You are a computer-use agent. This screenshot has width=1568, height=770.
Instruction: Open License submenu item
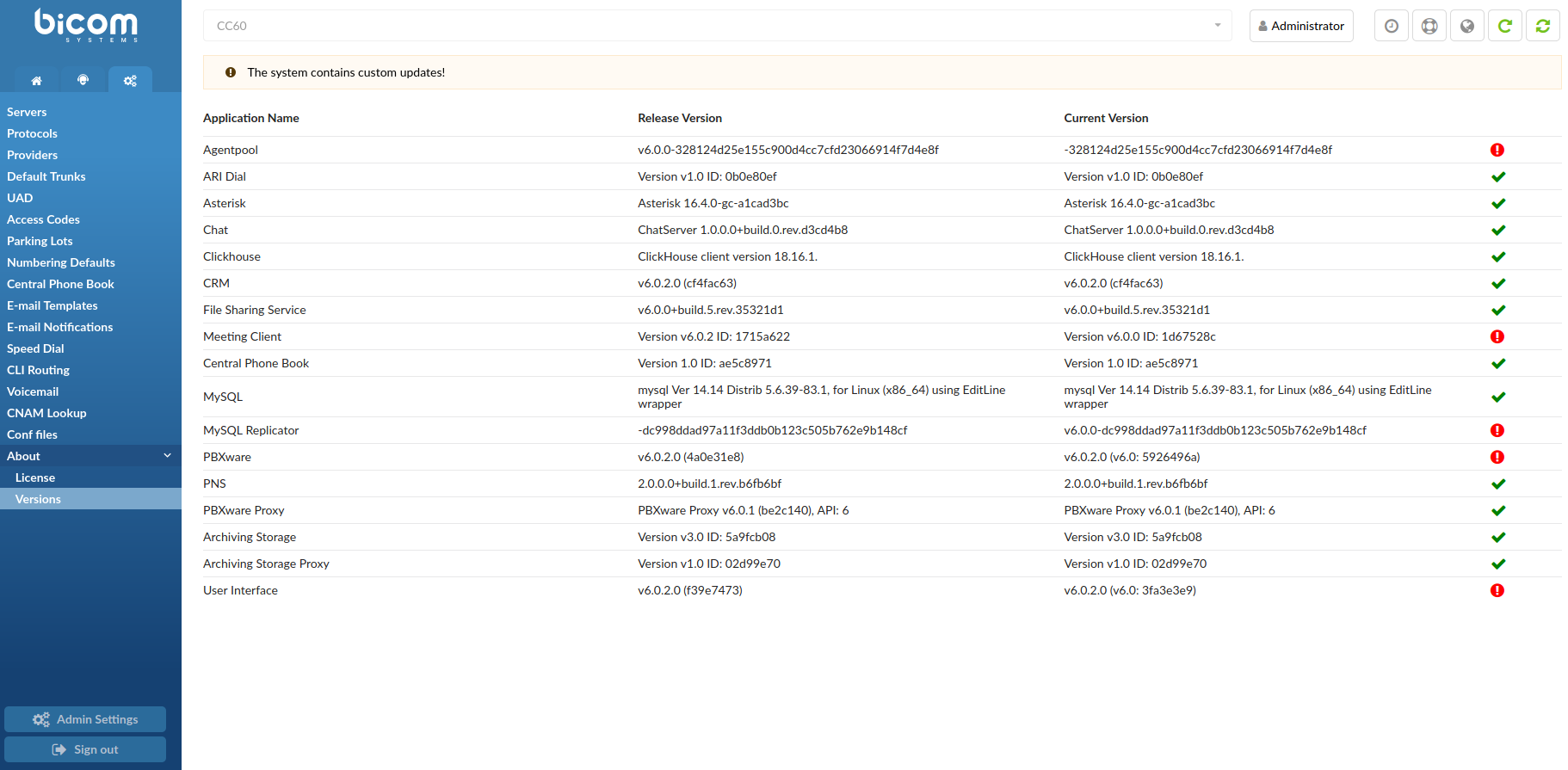pyautogui.click(x=35, y=477)
